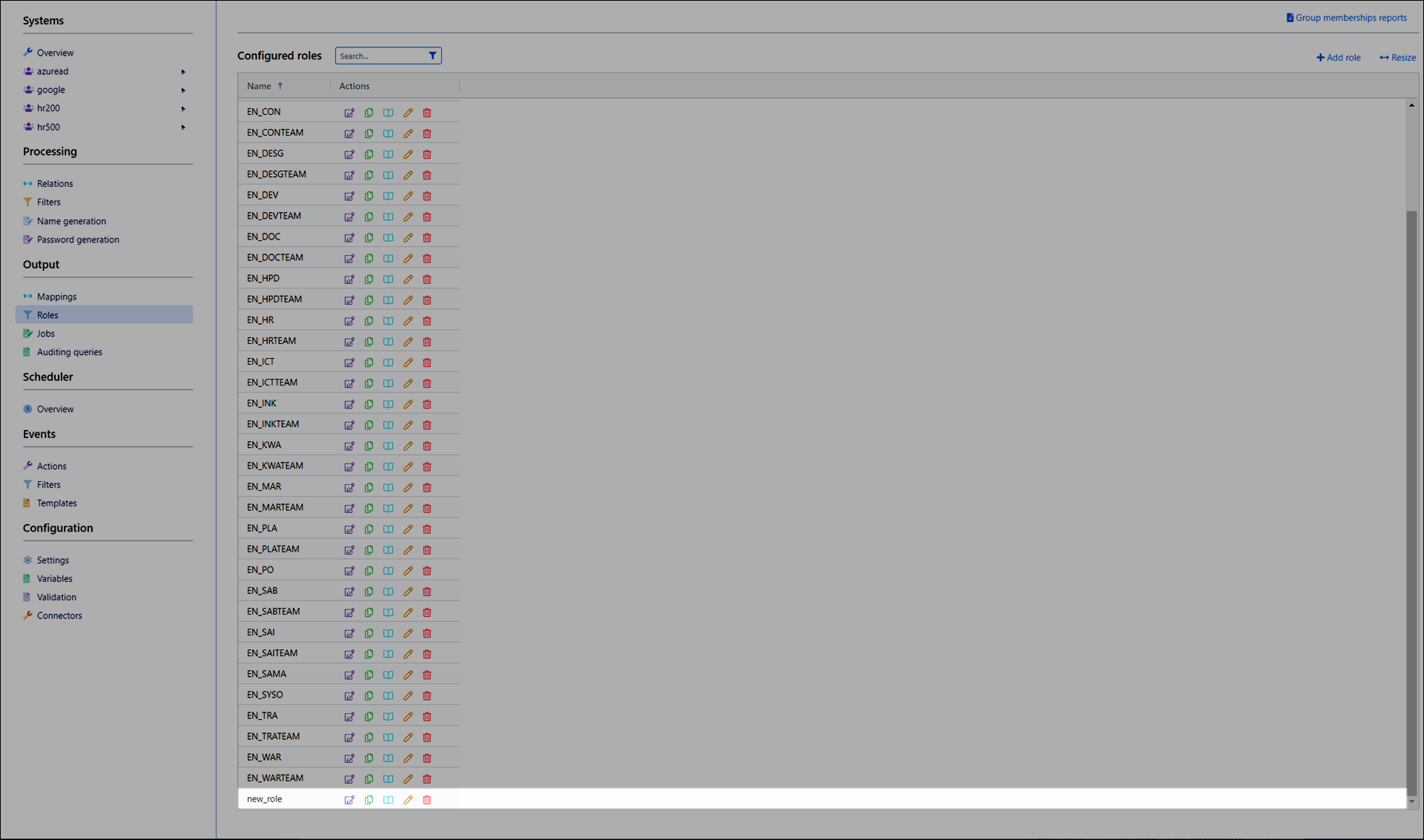The image size is (1424, 840).
Task: Click the Add role button
Action: point(1338,57)
